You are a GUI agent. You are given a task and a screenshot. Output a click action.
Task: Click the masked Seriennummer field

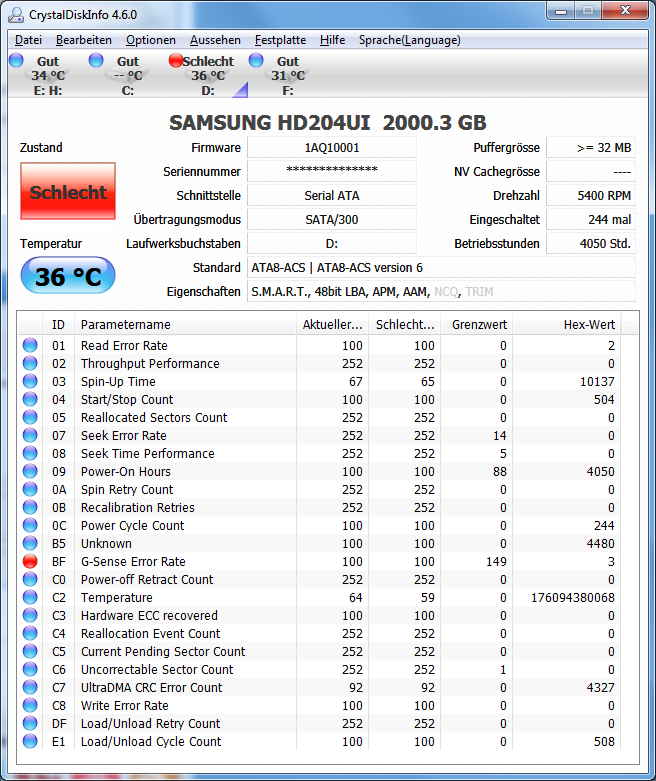coord(332,172)
